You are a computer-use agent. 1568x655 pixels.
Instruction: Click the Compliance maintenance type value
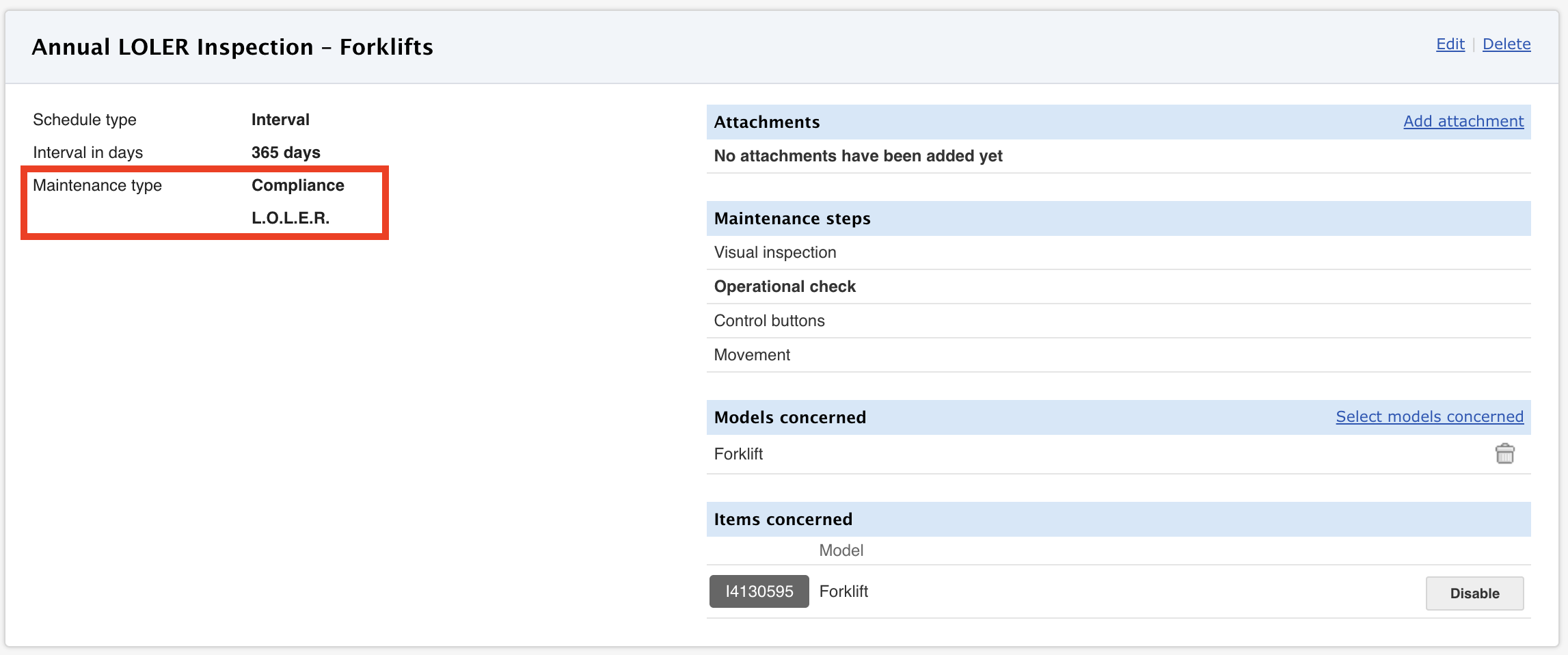pos(297,186)
